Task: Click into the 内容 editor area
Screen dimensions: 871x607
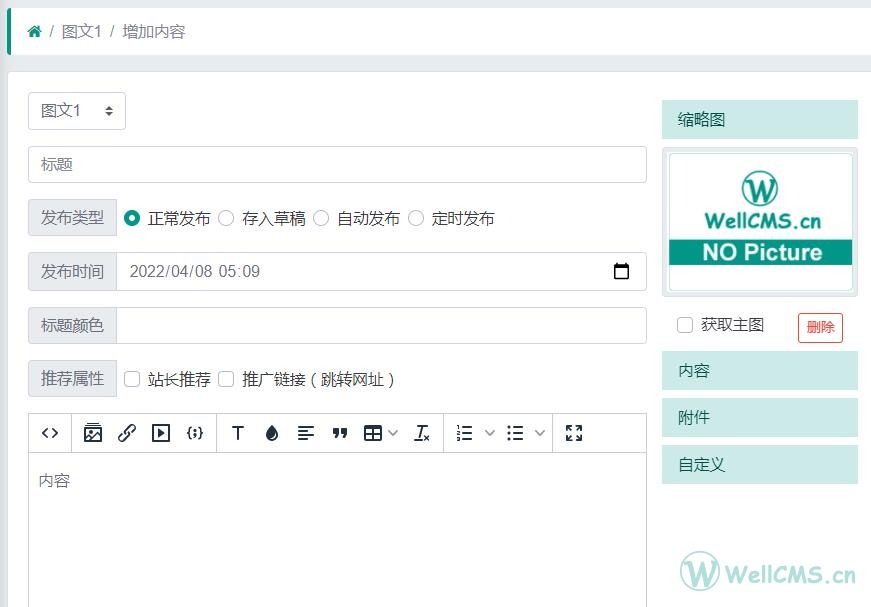Action: pyautogui.click(x=337, y=530)
